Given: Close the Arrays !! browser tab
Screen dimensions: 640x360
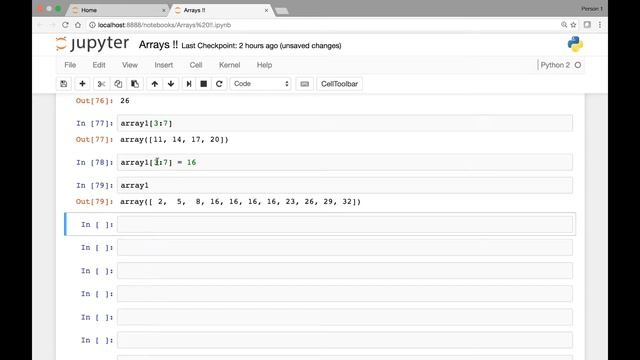Looking at the screenshot, I should tap(266, 10).
